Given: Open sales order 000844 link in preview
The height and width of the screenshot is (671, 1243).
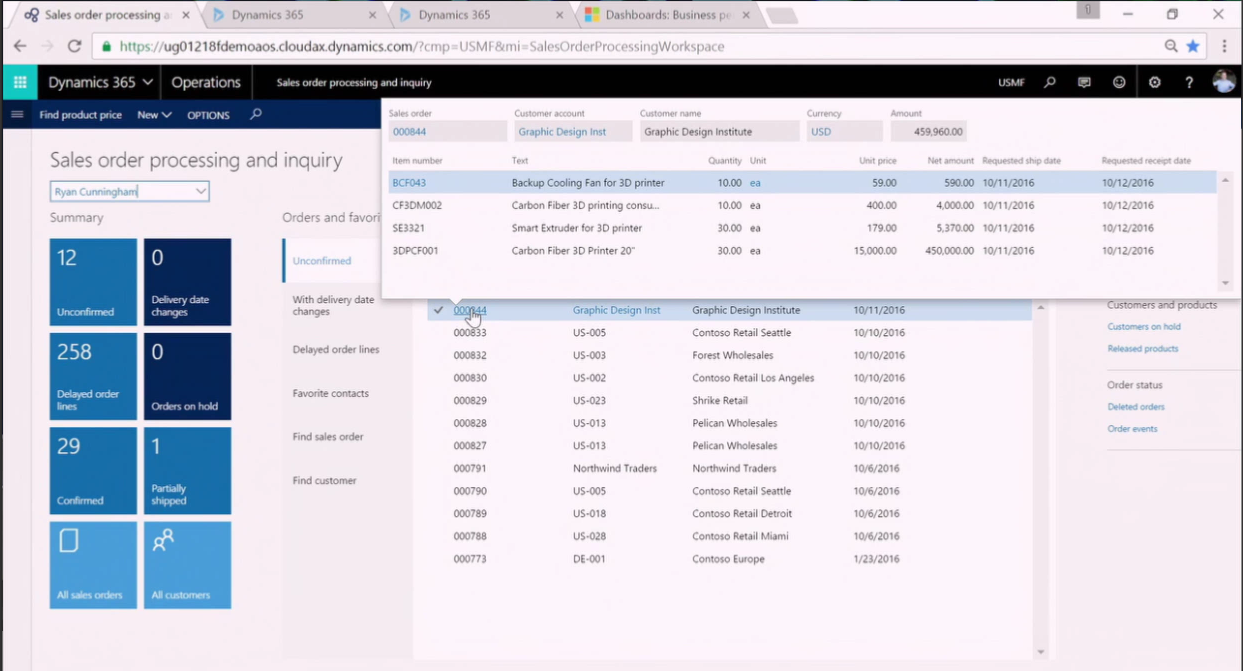Looking at the screenshot, I should click(x=409, y=132).
